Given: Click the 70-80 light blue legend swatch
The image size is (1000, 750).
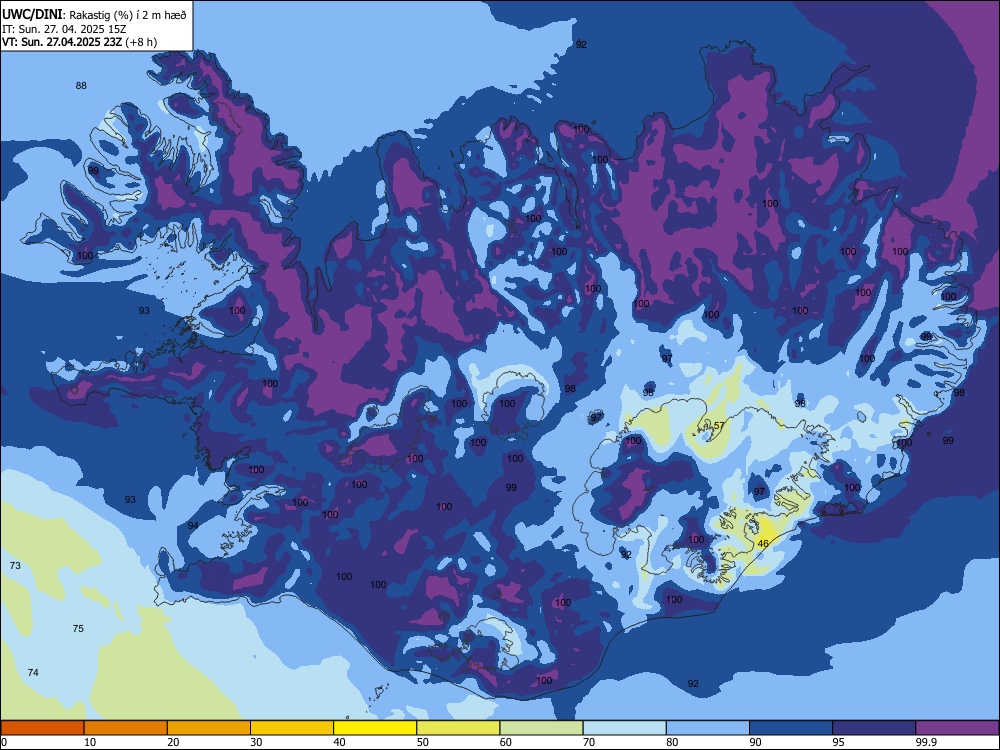Looking at the screenshot, I should 624,728.
